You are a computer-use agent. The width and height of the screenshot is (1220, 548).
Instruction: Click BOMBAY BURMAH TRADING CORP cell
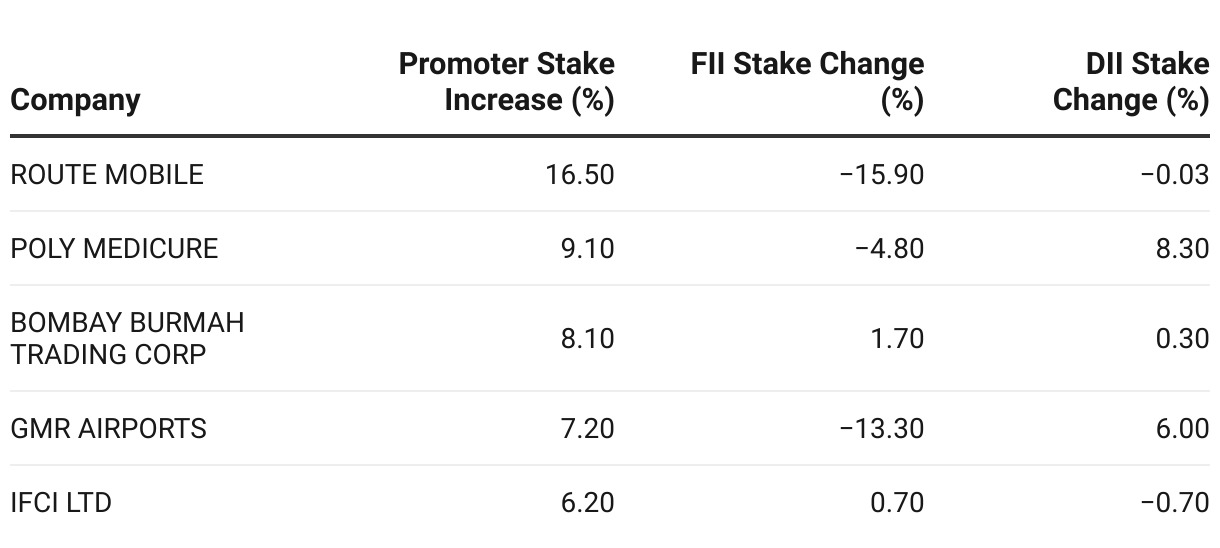click(127, 338)
